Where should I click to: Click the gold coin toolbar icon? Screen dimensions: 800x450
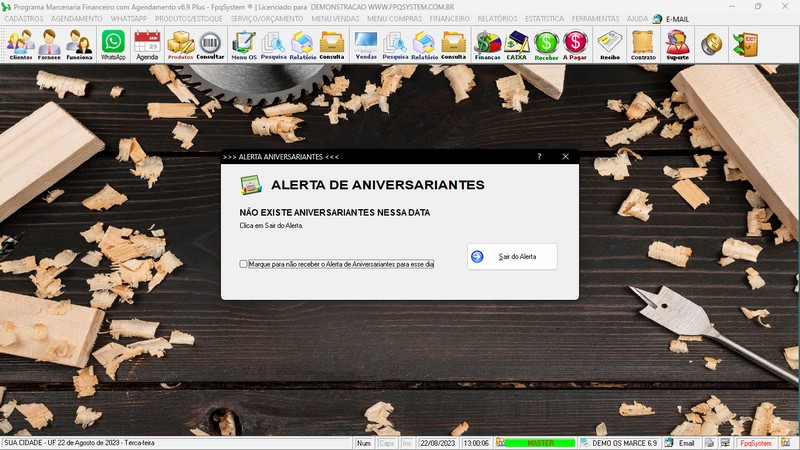coord(711,44)
